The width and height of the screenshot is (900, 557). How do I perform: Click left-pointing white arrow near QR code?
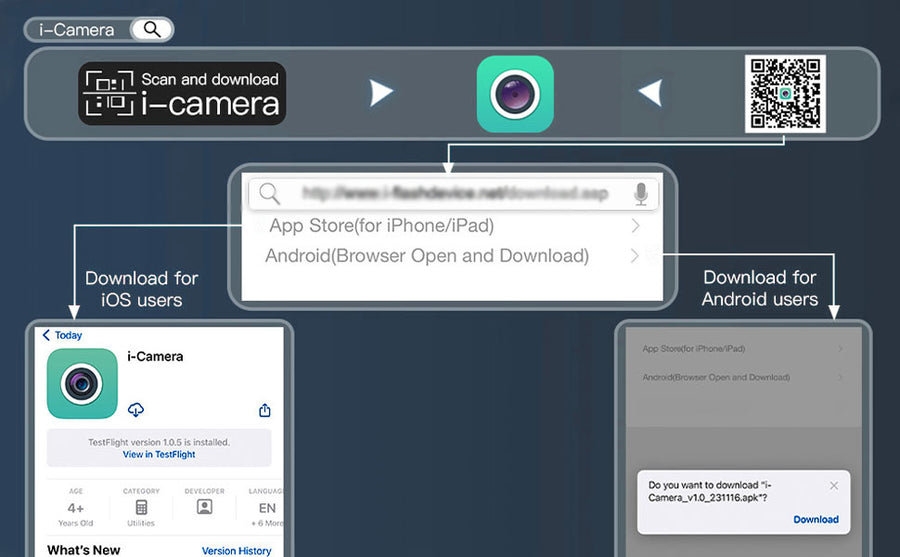coord(650,94)
